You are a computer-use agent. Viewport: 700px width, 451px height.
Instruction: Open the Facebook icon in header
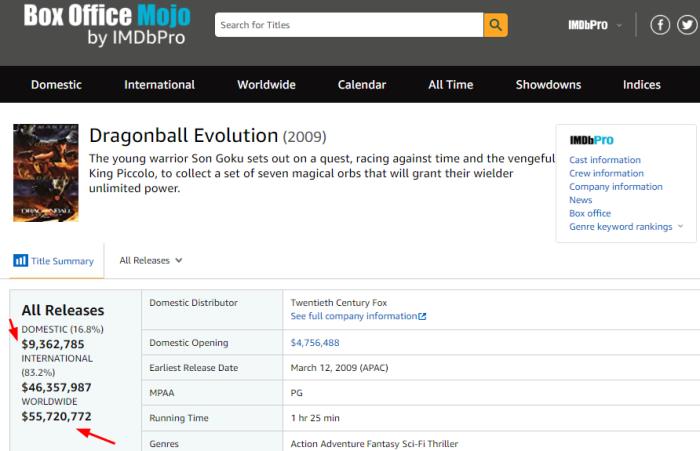[660, 25]
